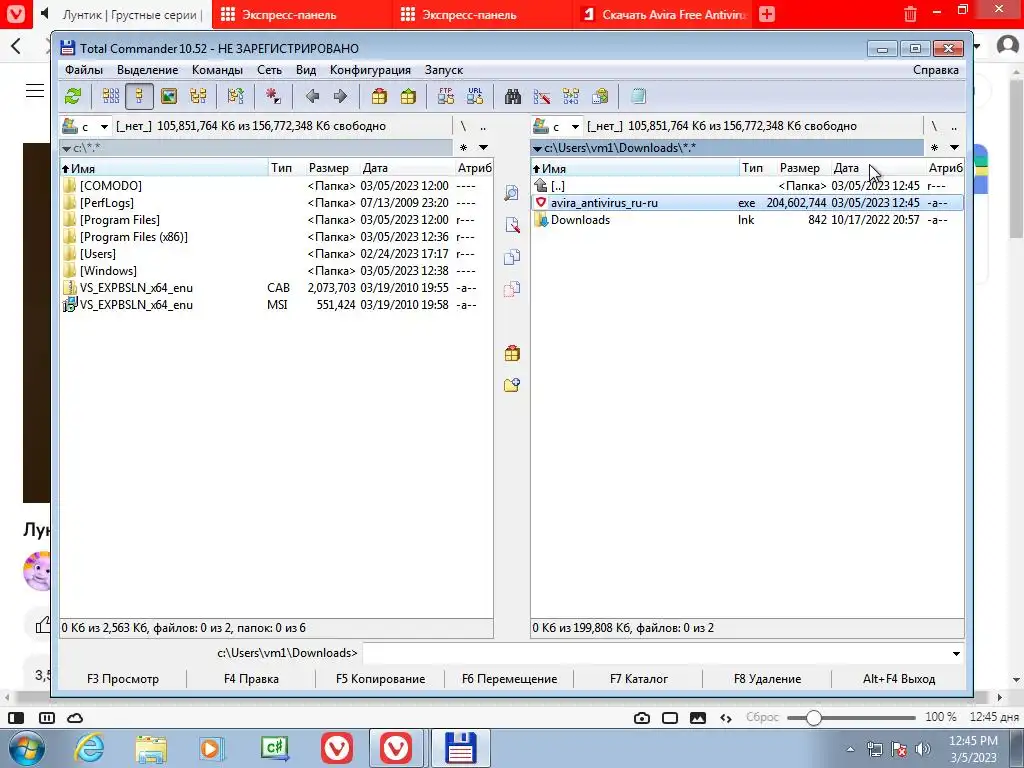Open the Выделение menu
The width and height of the screenshot is (1024, 768).
(x=148, y=70)
